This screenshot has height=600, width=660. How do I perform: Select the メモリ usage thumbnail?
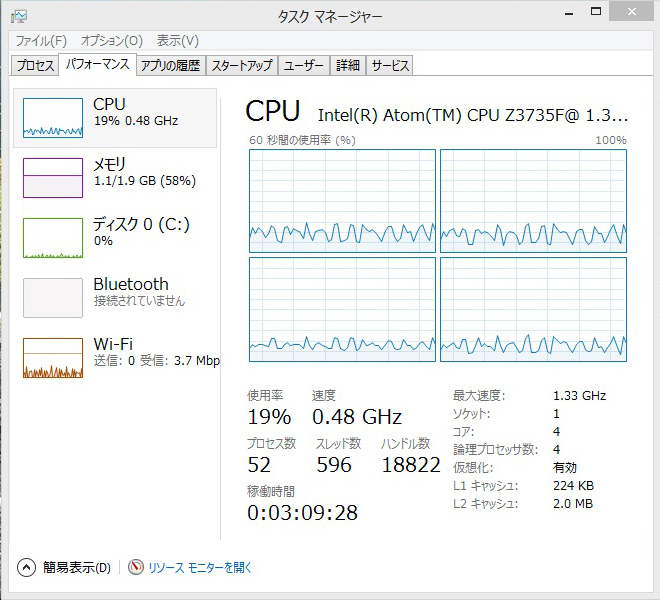click(53, 178)
